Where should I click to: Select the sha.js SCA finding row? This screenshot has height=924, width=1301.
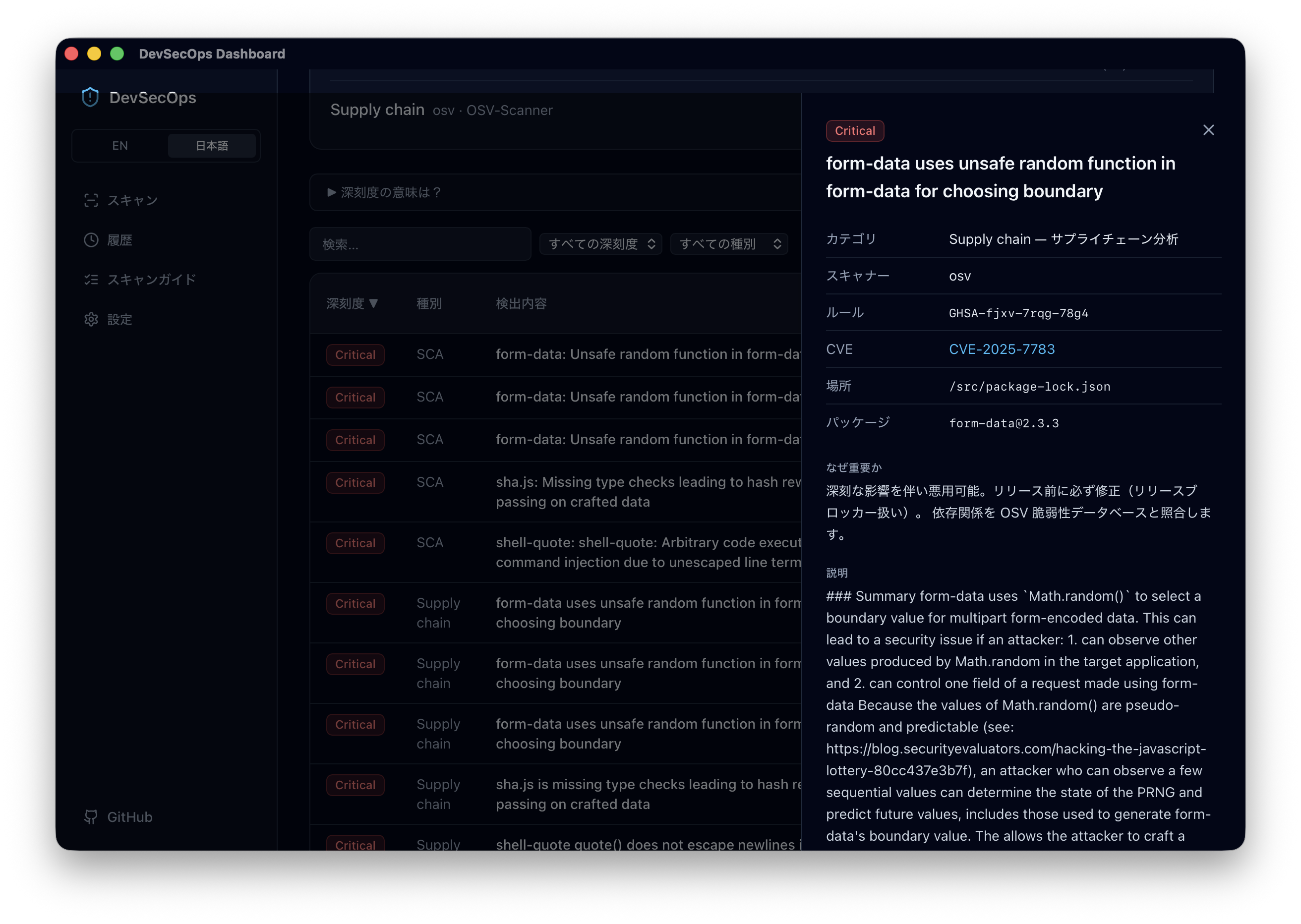555,492
